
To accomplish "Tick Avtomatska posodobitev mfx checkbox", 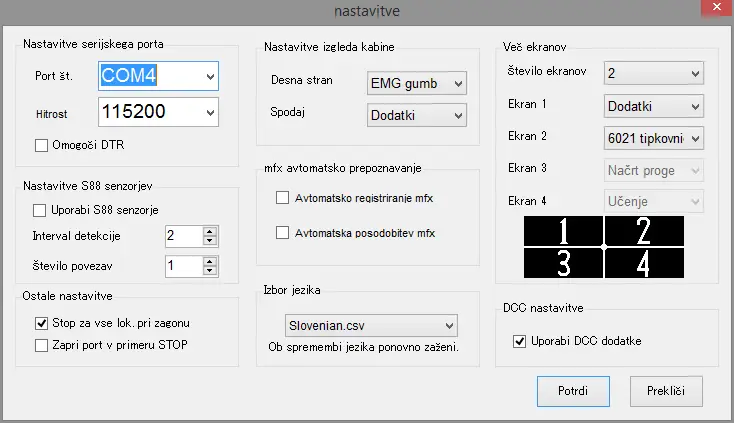I will pos(282,233).
